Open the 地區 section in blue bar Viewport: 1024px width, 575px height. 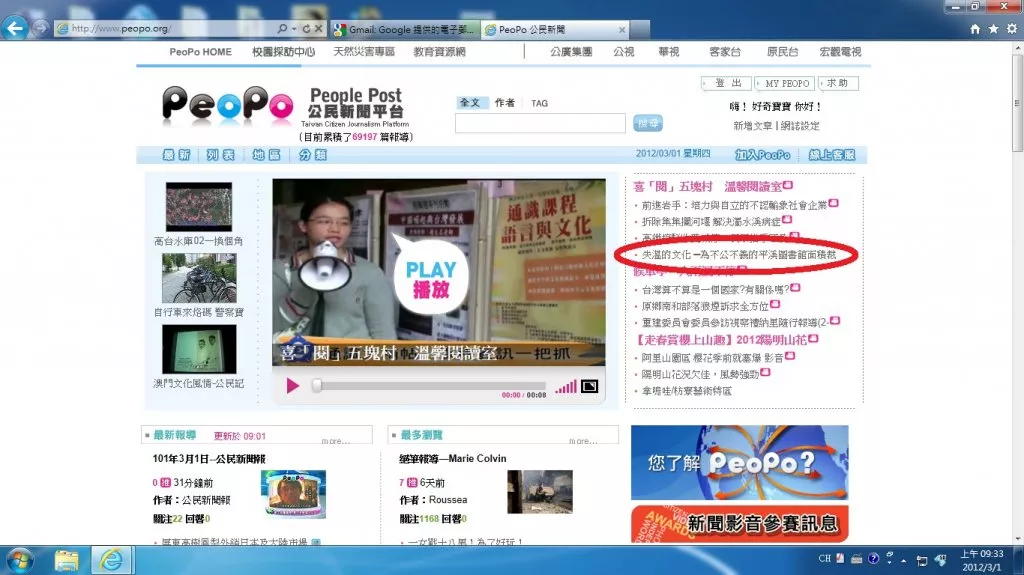pos(266,155)
